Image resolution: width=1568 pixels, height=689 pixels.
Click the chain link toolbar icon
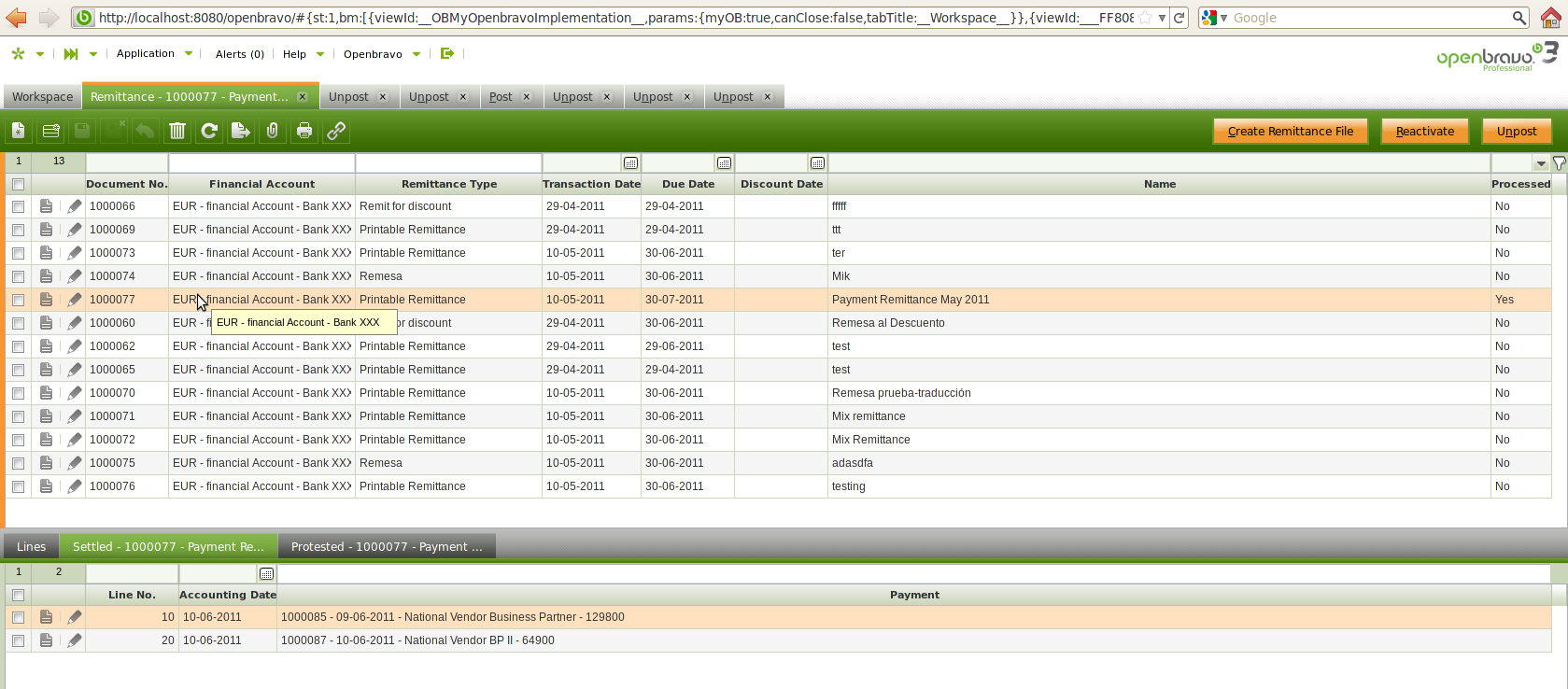[x=336, y=131]
